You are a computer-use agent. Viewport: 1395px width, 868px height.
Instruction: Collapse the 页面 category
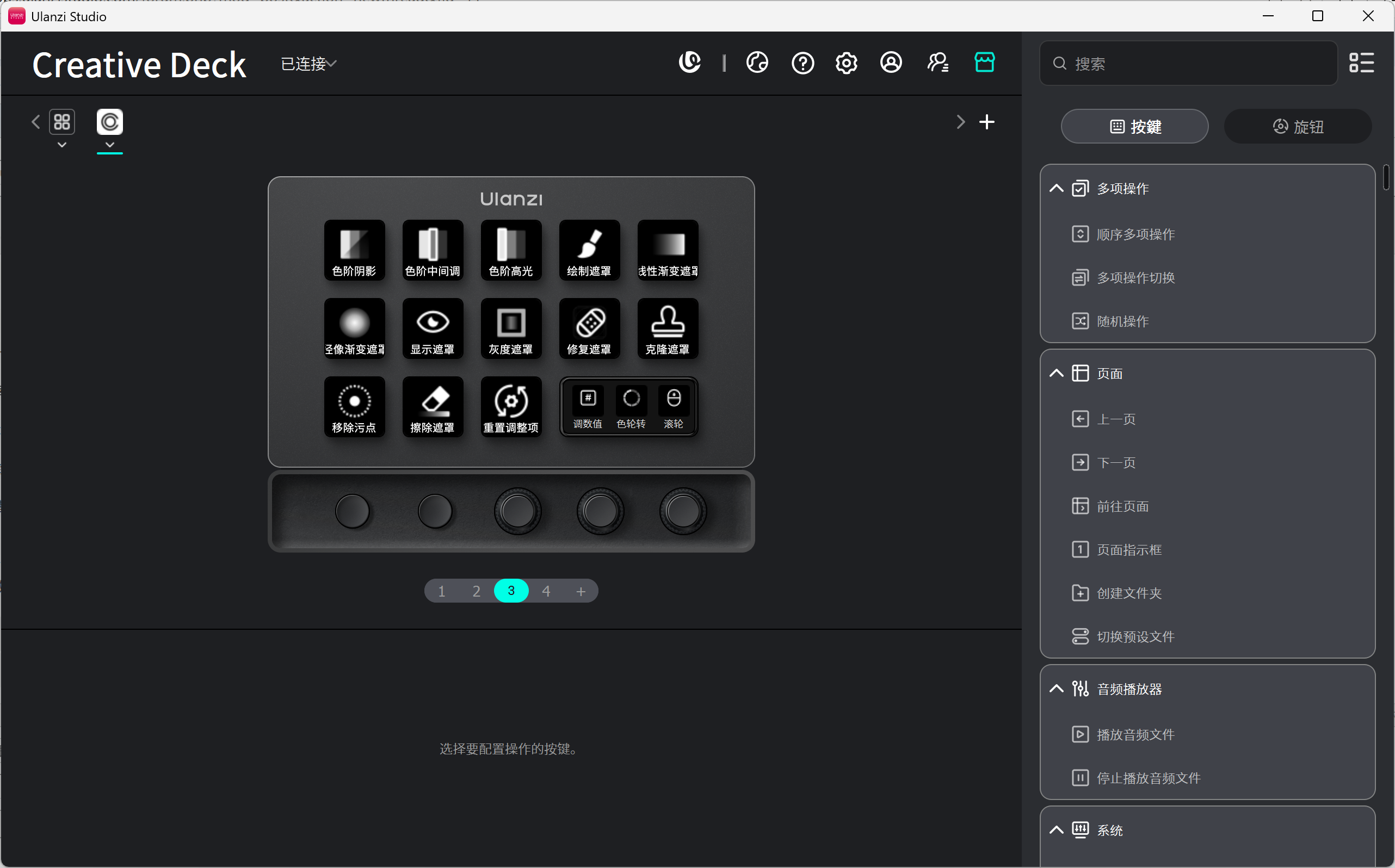click(1056, 373)
